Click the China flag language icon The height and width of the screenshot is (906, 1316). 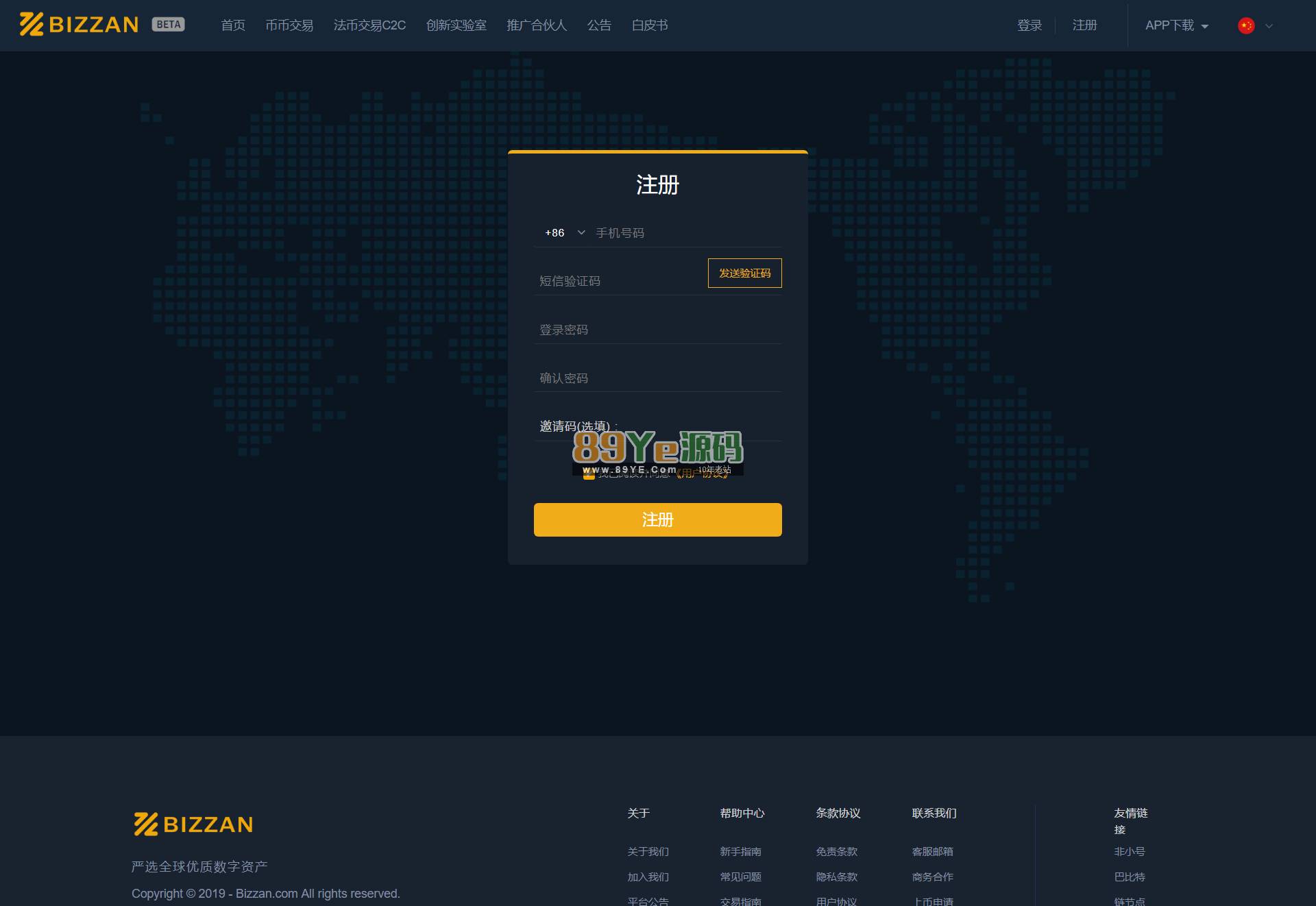point(1246,25)
